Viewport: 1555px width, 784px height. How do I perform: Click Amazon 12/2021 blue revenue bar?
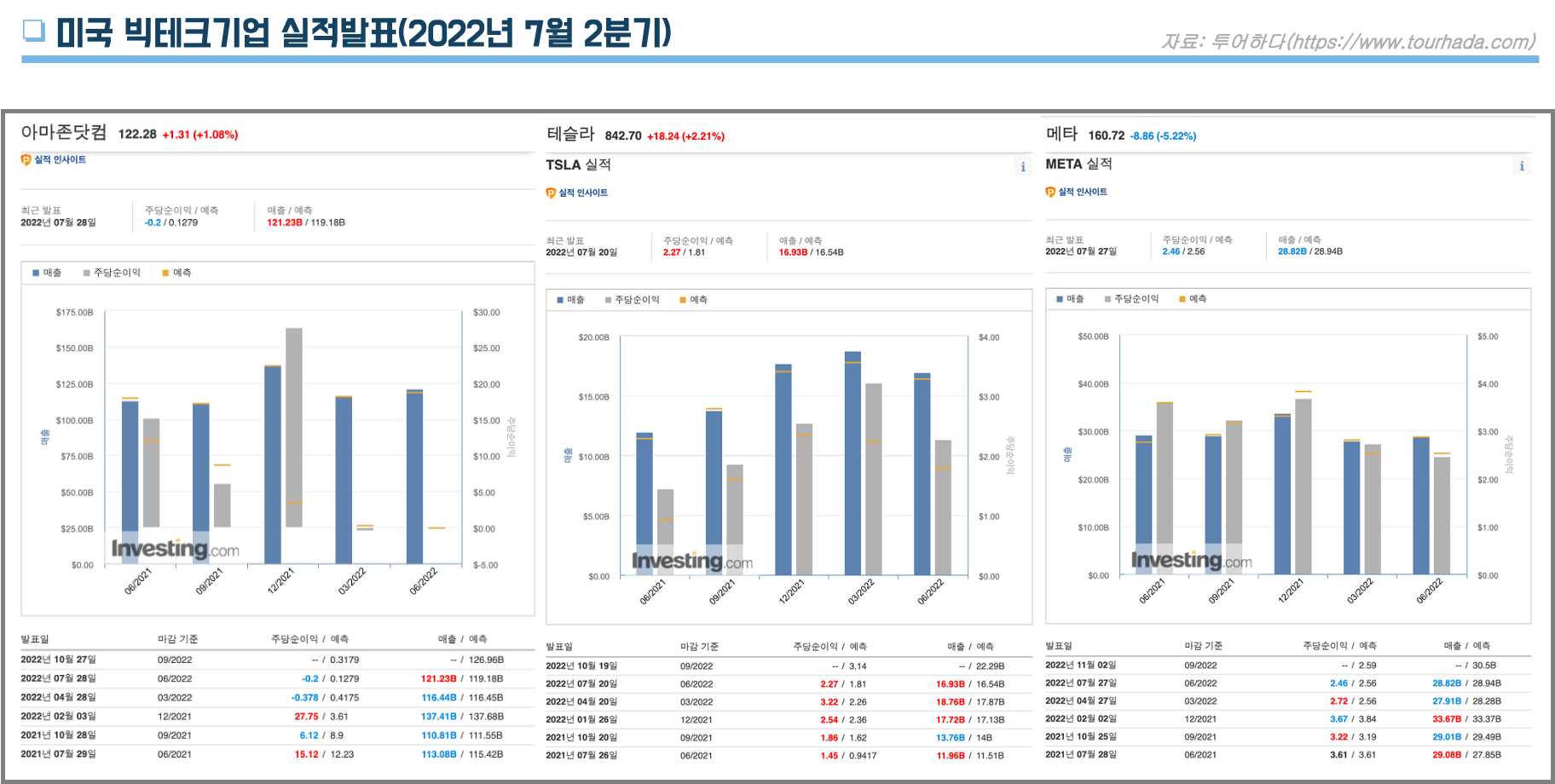[273, 464]
